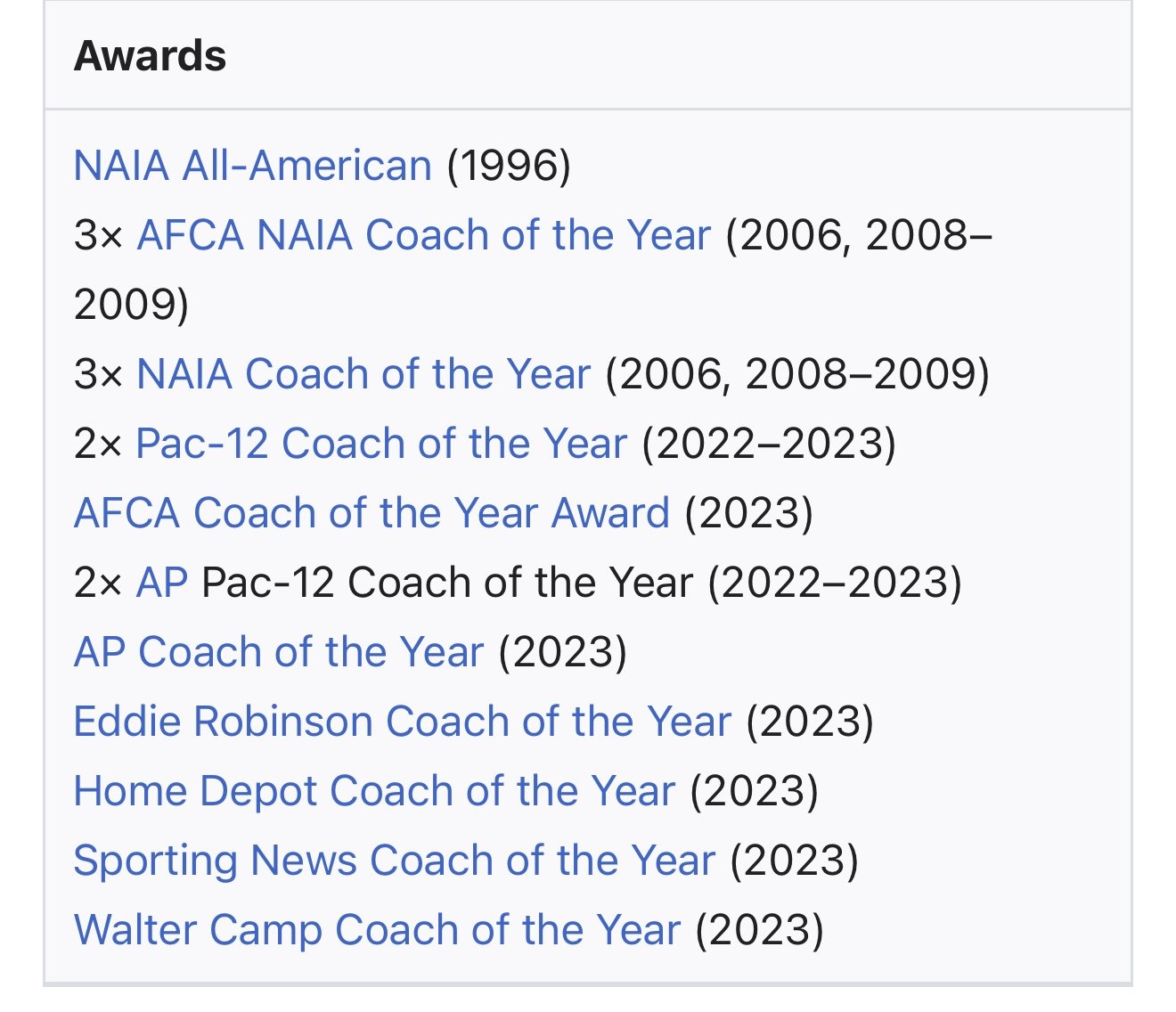Screen dimensions: 1176x1012
Task: Click the AFCA NAIA Coach of the Year link
Action: click(423, 235)
